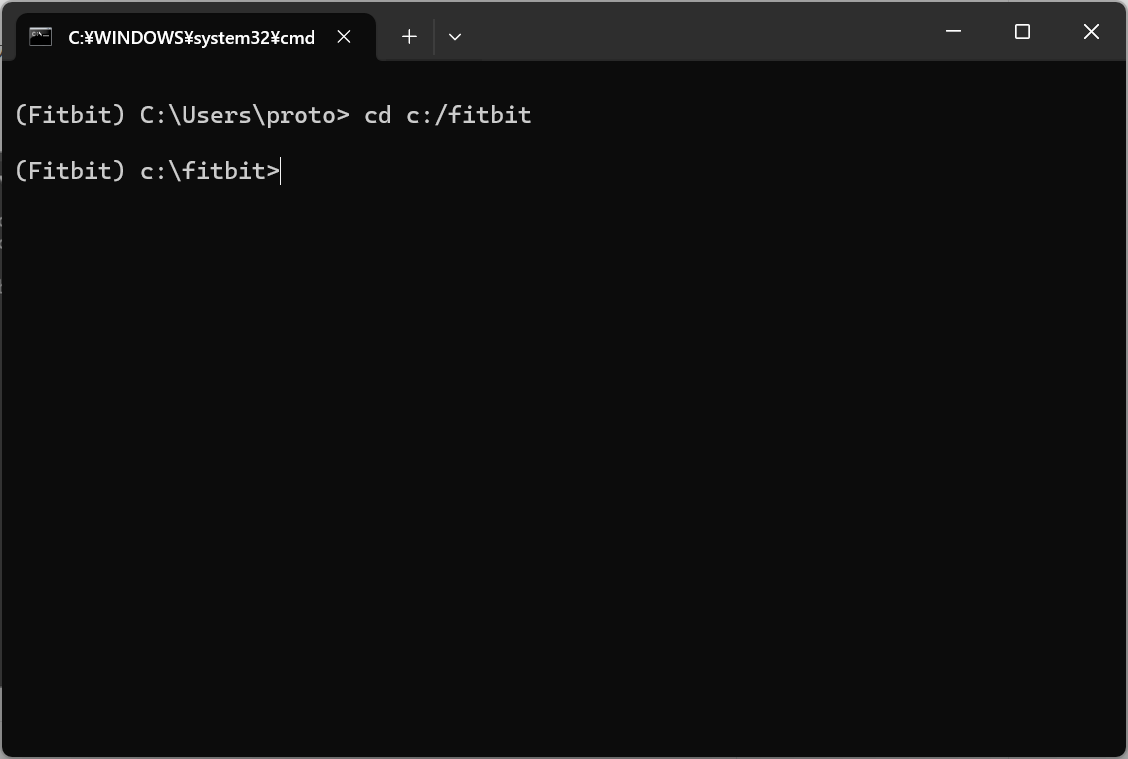Click the cmd icon in the tab
The height and width of the screenshot is (759, 1128).
pos(40,37)
